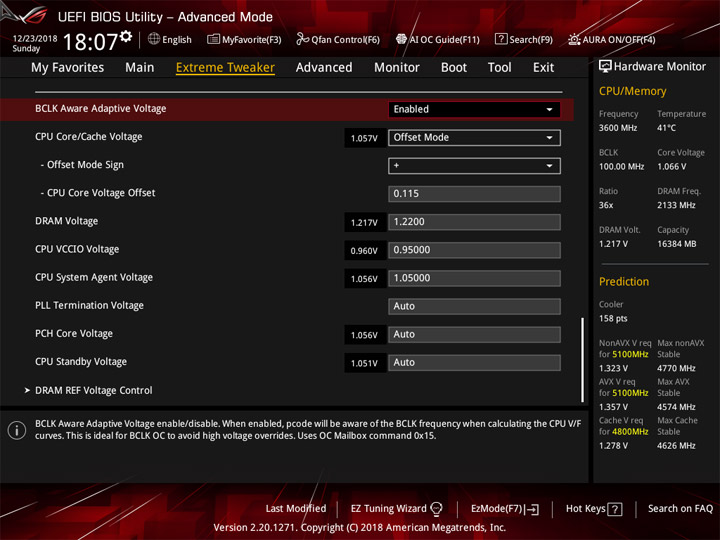The width and height of the screenshot is (720, 540).
Task: Open CPU Core/Cache Voltage mode dropdown
Action: pos(474,137)
